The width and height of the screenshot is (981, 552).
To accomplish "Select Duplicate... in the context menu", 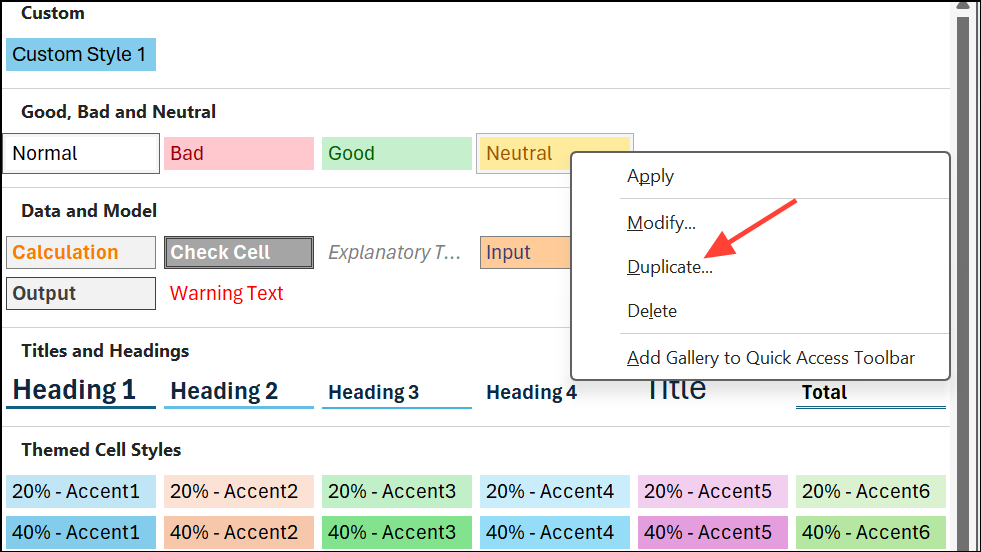I will 669,267.
